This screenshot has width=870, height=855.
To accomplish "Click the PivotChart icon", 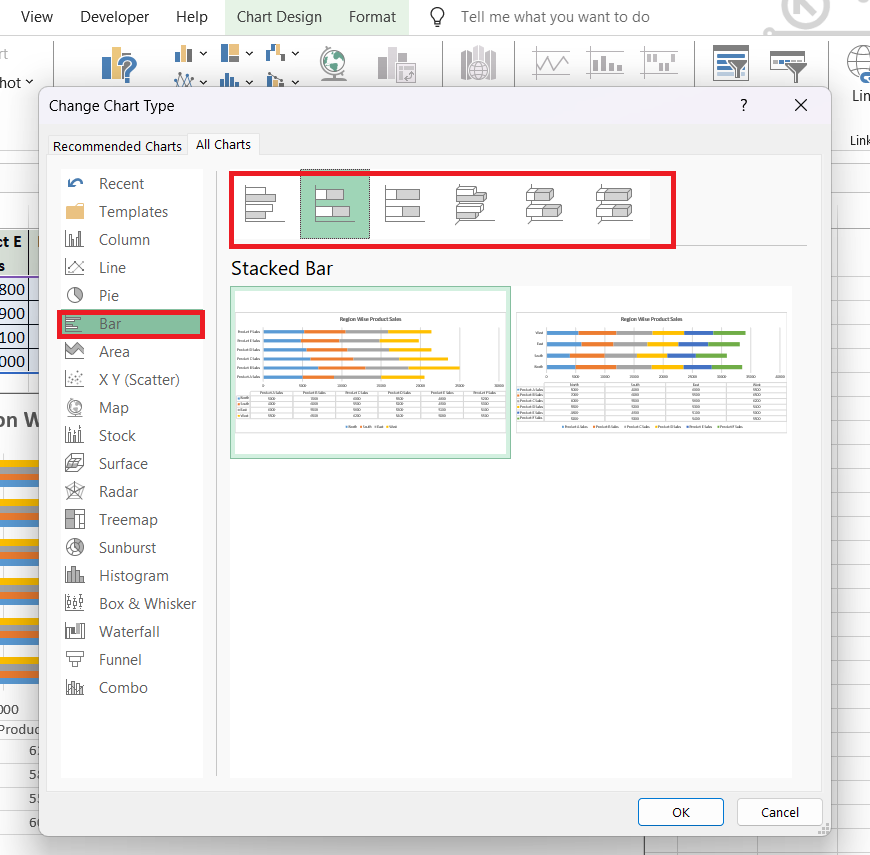I will (396, 64).
